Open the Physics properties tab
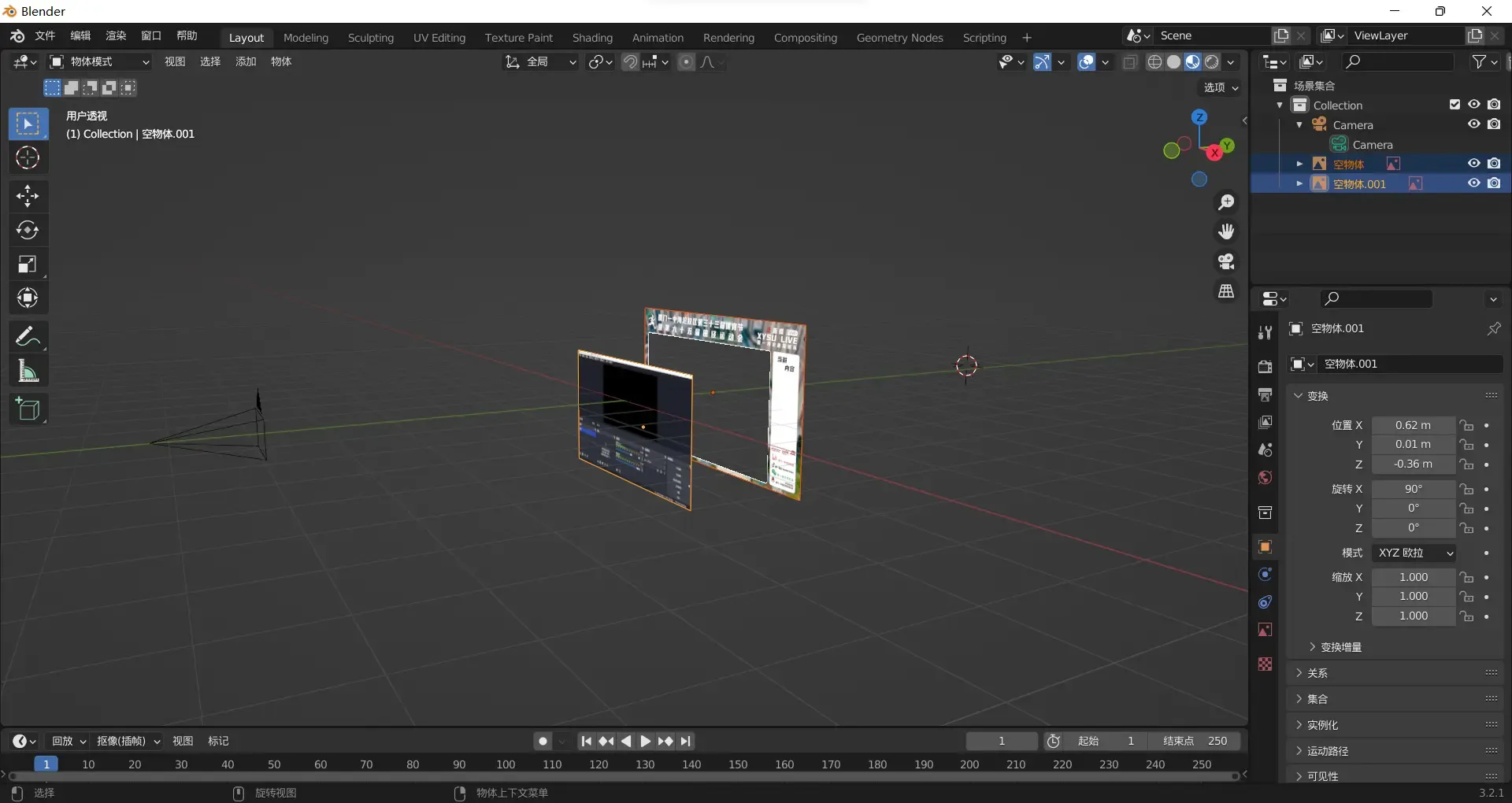Viewport: 1512px width, 803px height. coord(1266,575)
